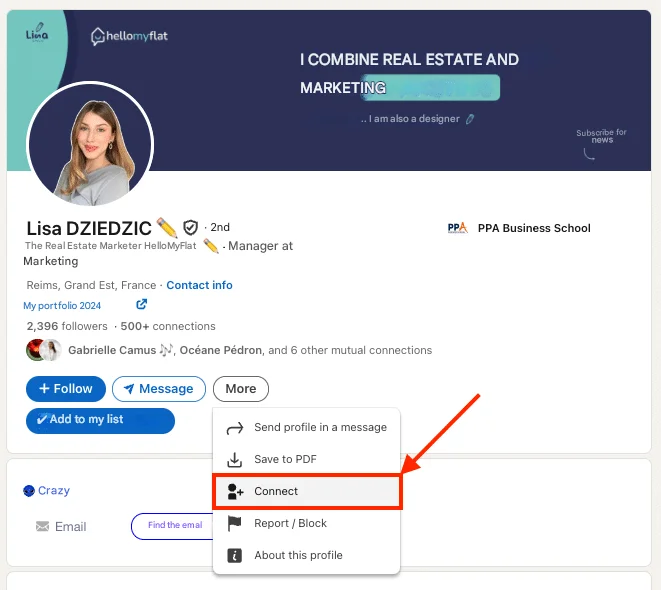The height and width of the screenshot is (590, 661).
Task: Select Report / Block menu entry
Action: pyautogui.click(x=306, y=523)
